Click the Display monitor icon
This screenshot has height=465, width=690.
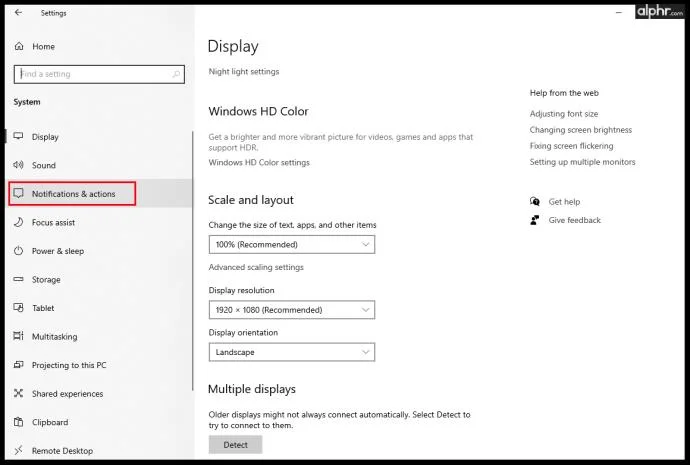(18, 136)
